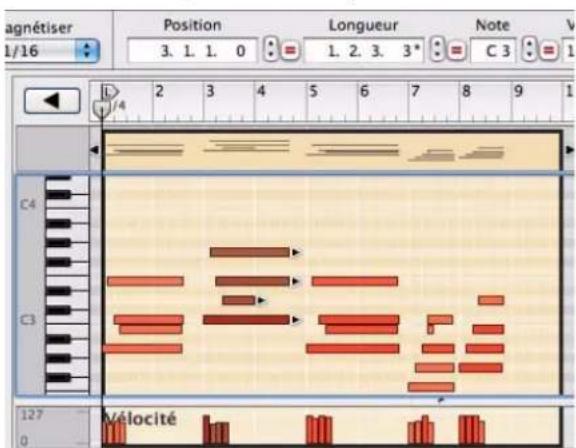The height and width of the screenshot is (448, 576).
Task: Select the small orange note at bar 8 top
Action: (491, 300)
